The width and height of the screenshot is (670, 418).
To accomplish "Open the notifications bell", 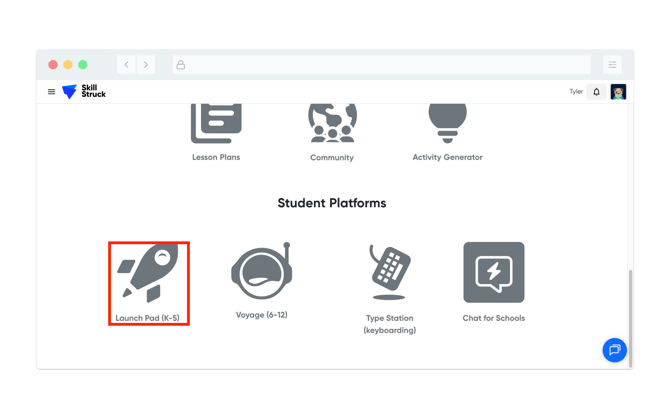I will [x=597, y=92].
